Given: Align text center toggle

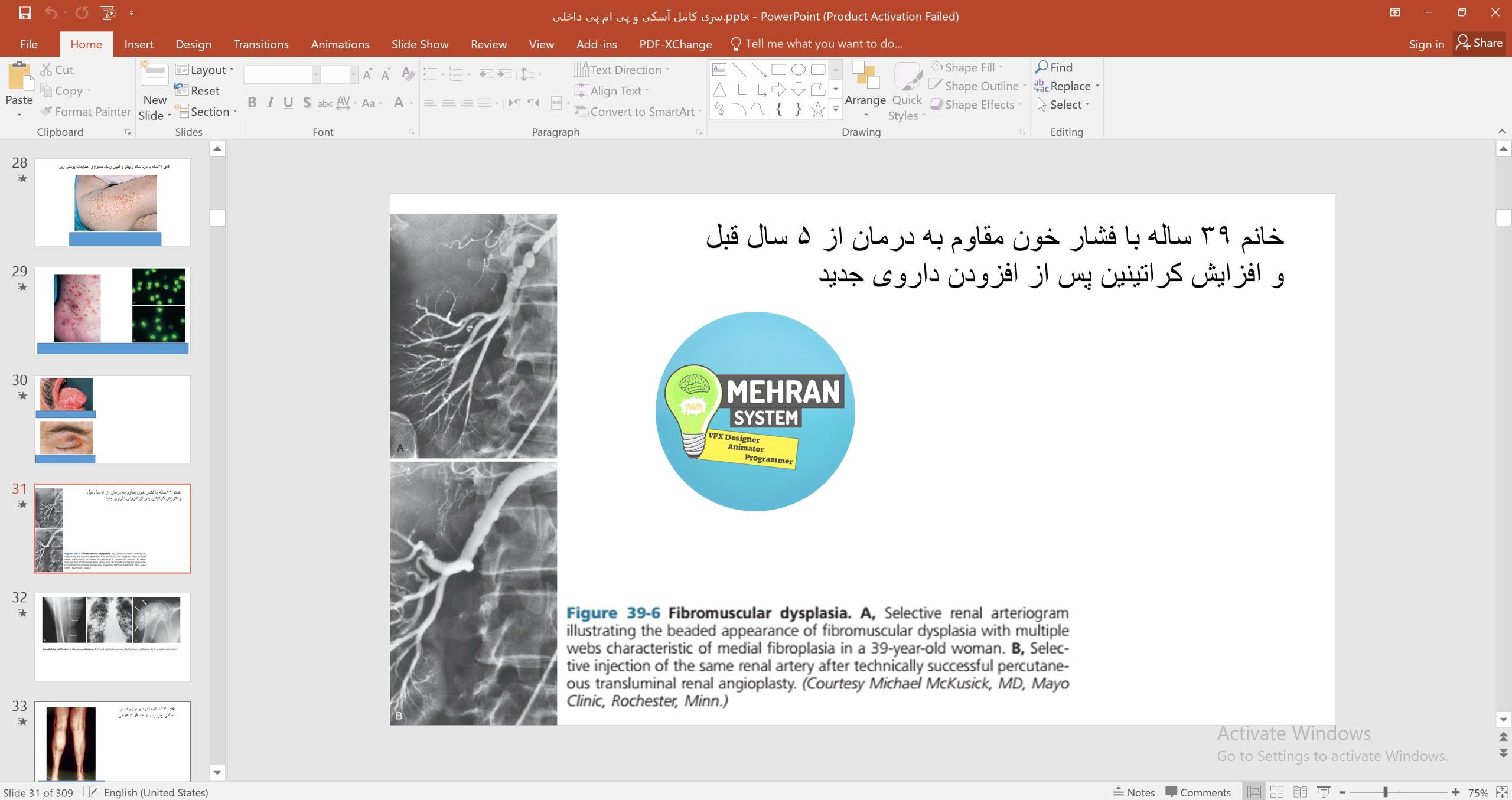Looking at the screenshot, I should point(448,103).
